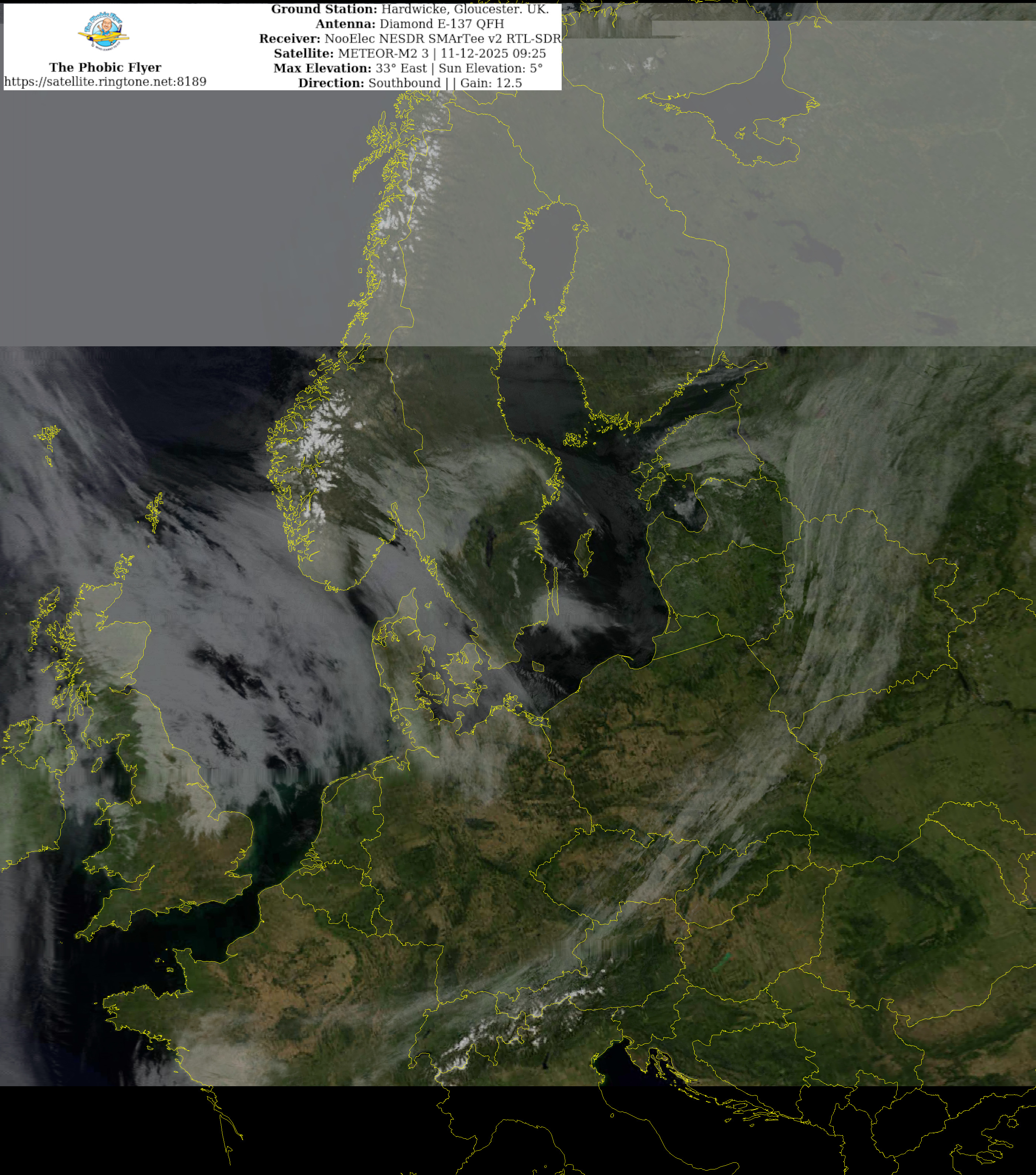The width and height of the screenshot is (1036, 1175).
Task: Click the METEOR-M2 3 satellite text
Action: tap(383, 54)
